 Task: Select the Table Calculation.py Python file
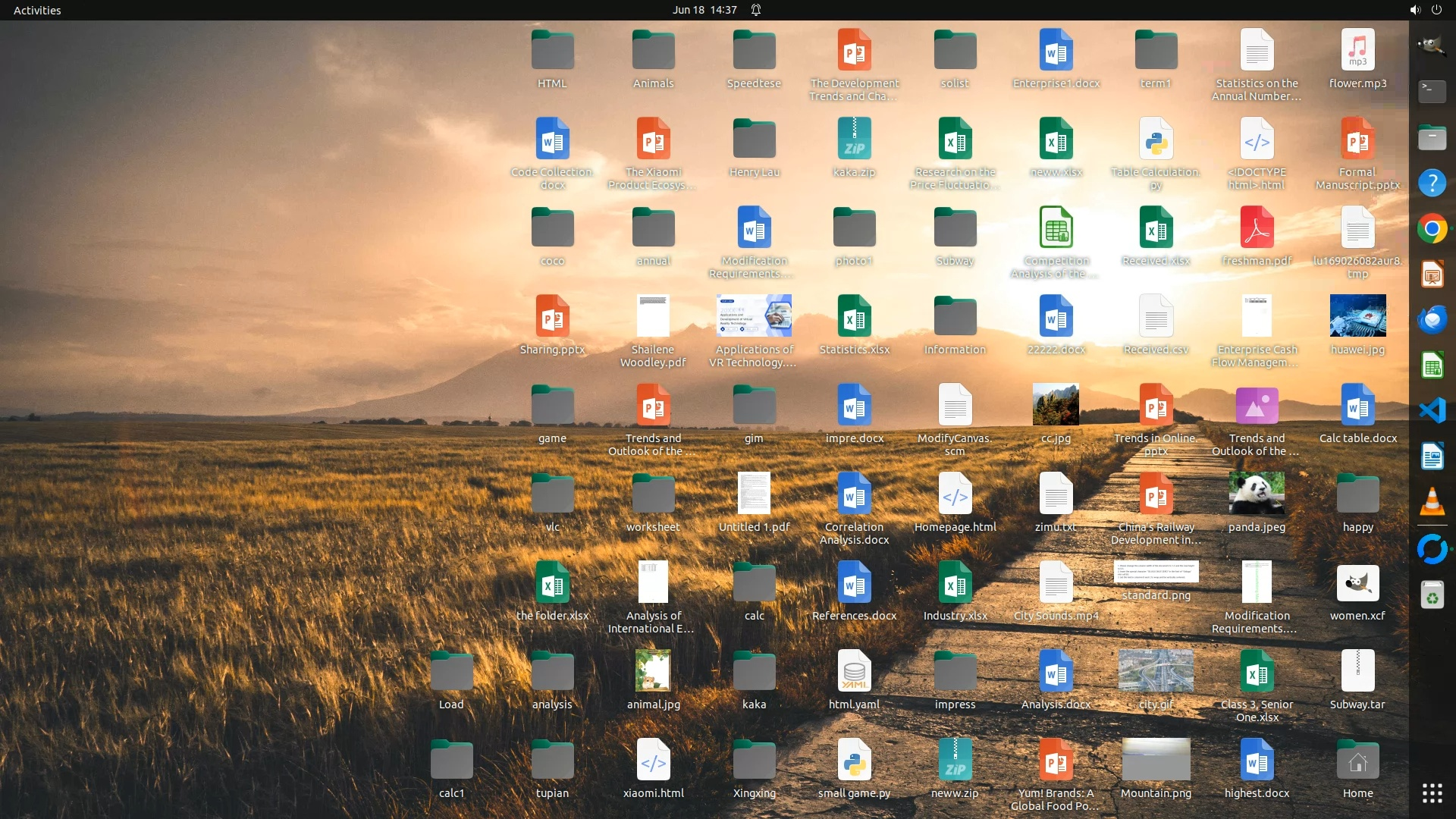1156,140
